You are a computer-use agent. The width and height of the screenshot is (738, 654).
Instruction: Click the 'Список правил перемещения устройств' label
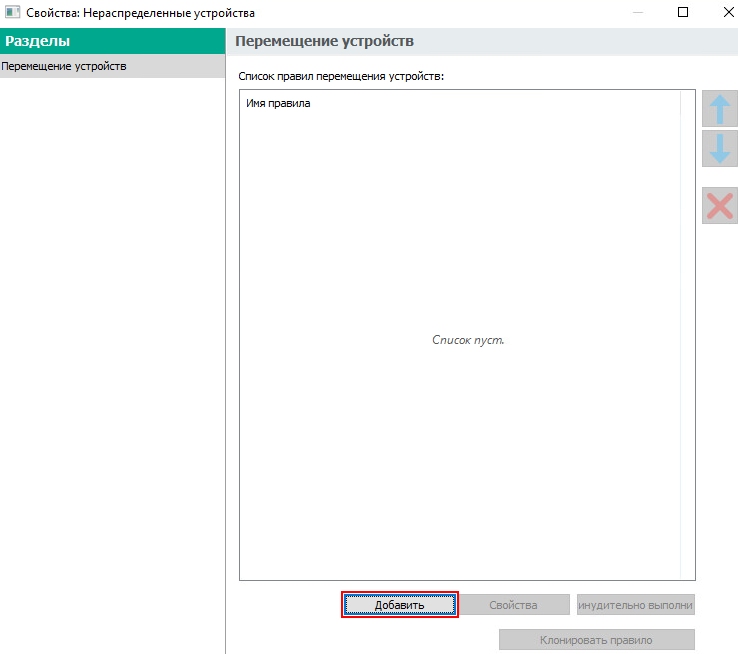(x=341, y=76)
